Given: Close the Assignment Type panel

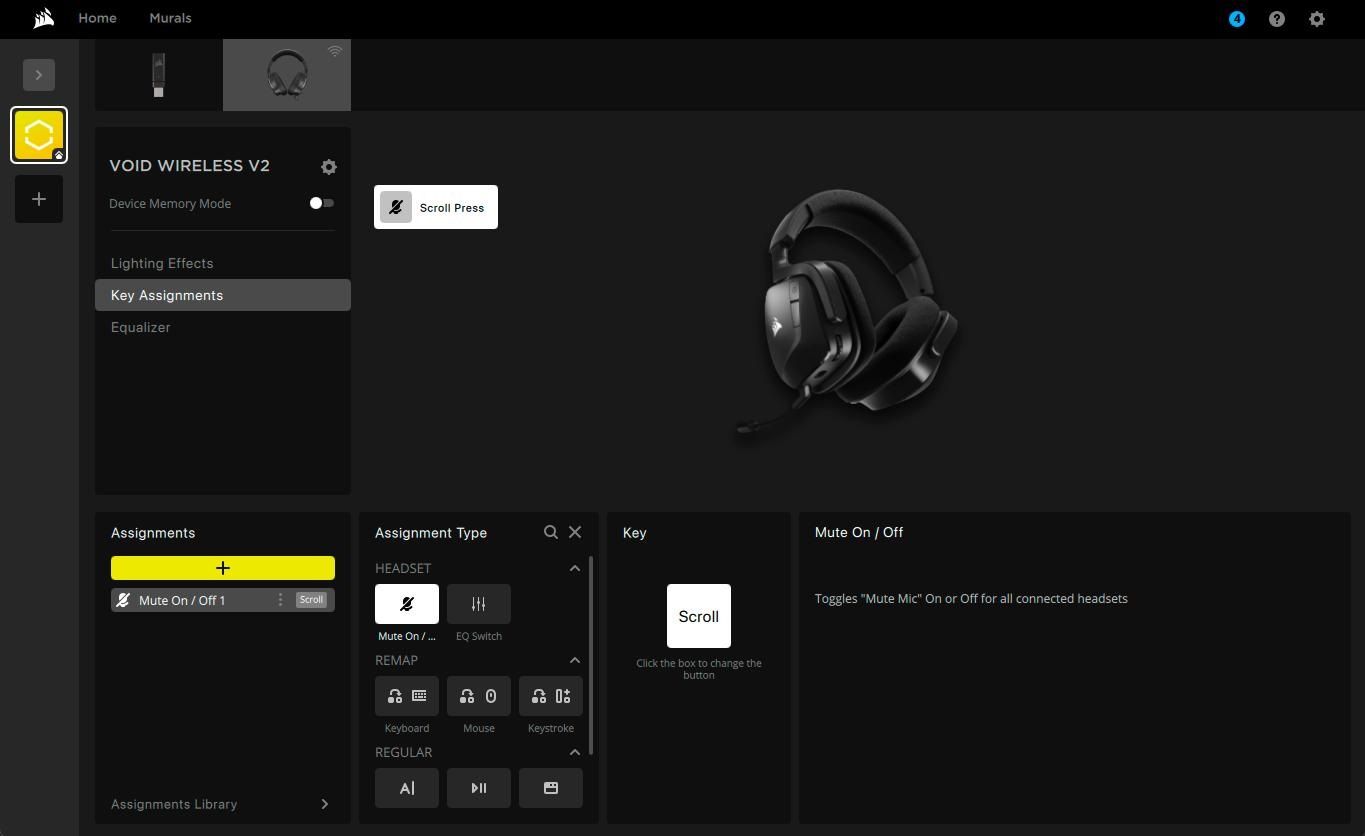Looking at the screenshot, I should (575, 532).
